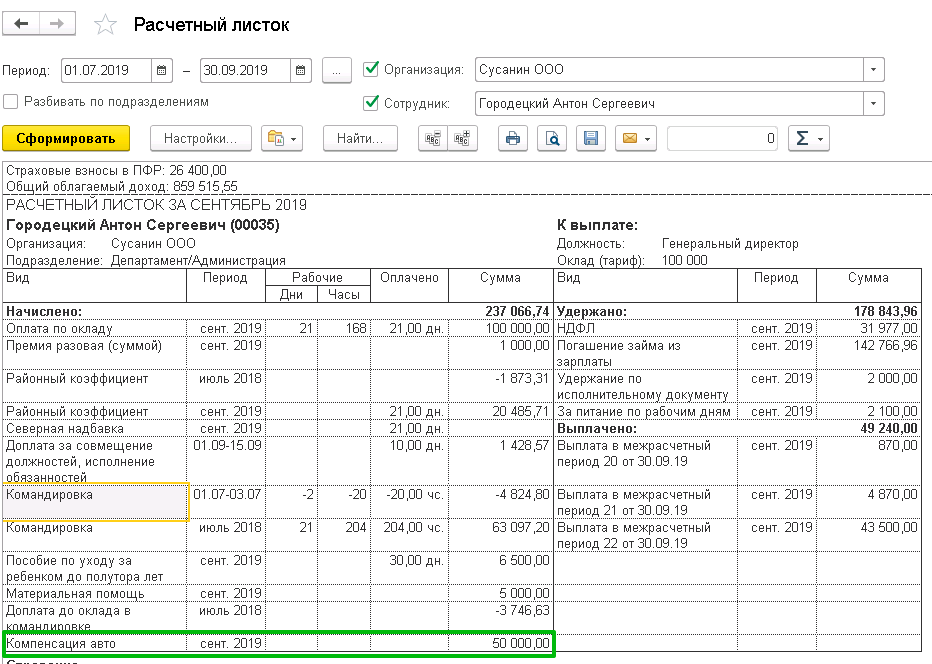The height and width of the screenshot is (664, 932).
Task: Select Погашение займа из зарплаты cell
Action: 646,353
